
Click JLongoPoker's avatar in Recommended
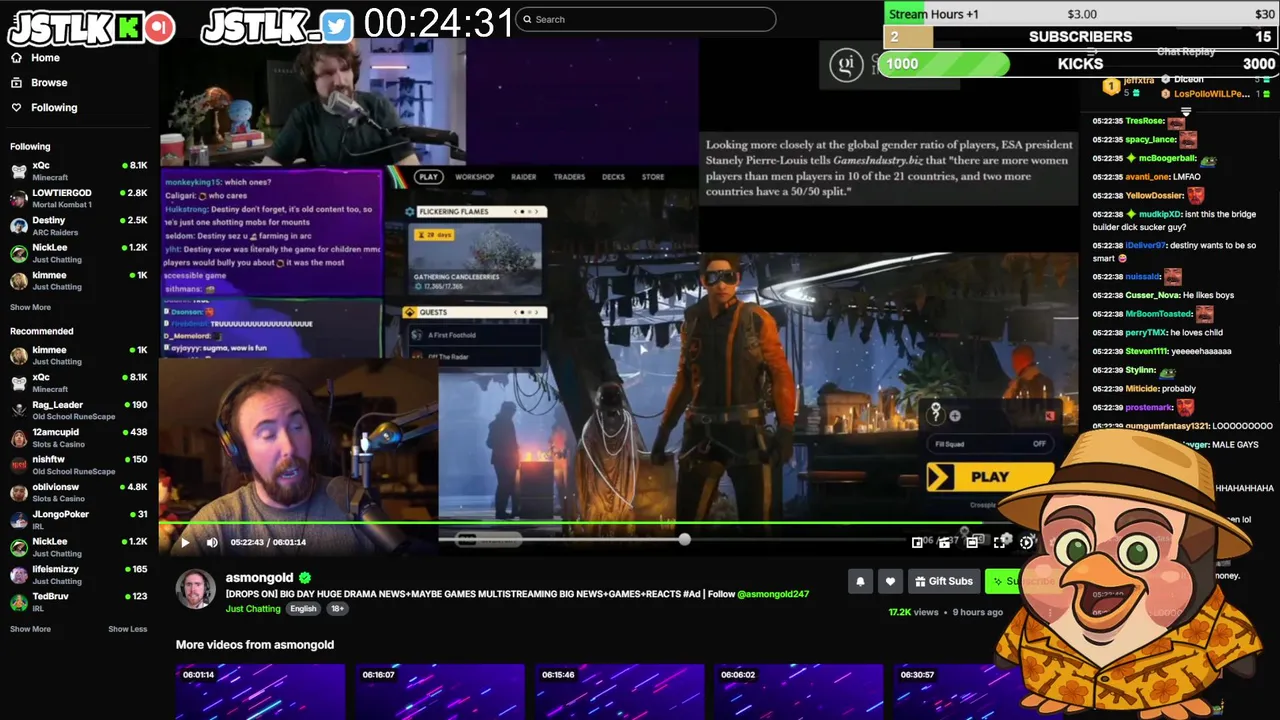tap(18, 520)
